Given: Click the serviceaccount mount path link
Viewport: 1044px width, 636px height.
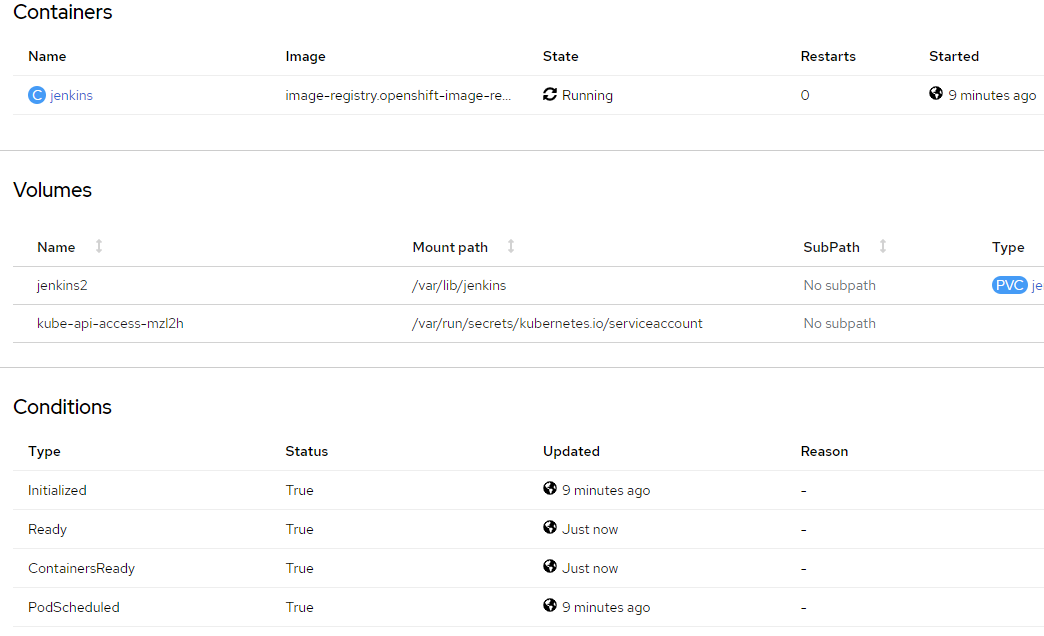Looking at the screenshot, I should 556,323.
